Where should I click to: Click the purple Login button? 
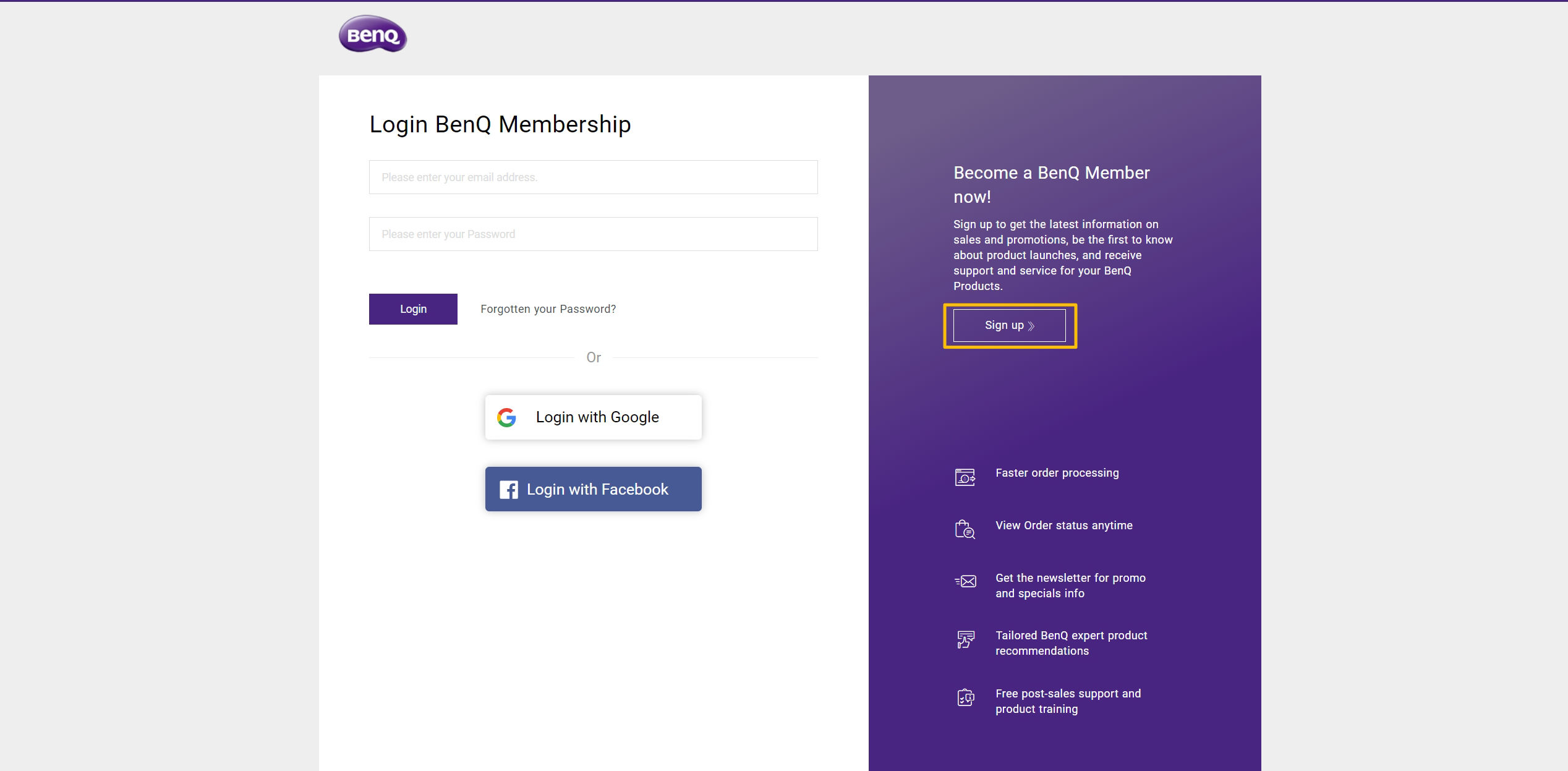tap(413, 309)
